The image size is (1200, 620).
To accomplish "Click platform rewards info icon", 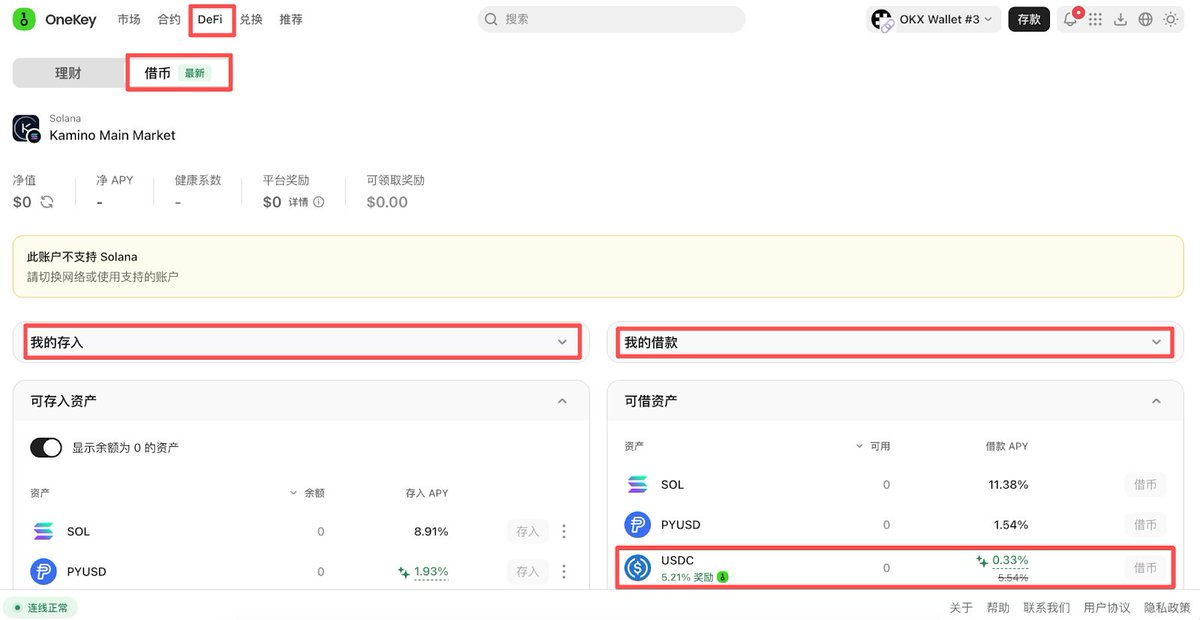I will [319, 202].
